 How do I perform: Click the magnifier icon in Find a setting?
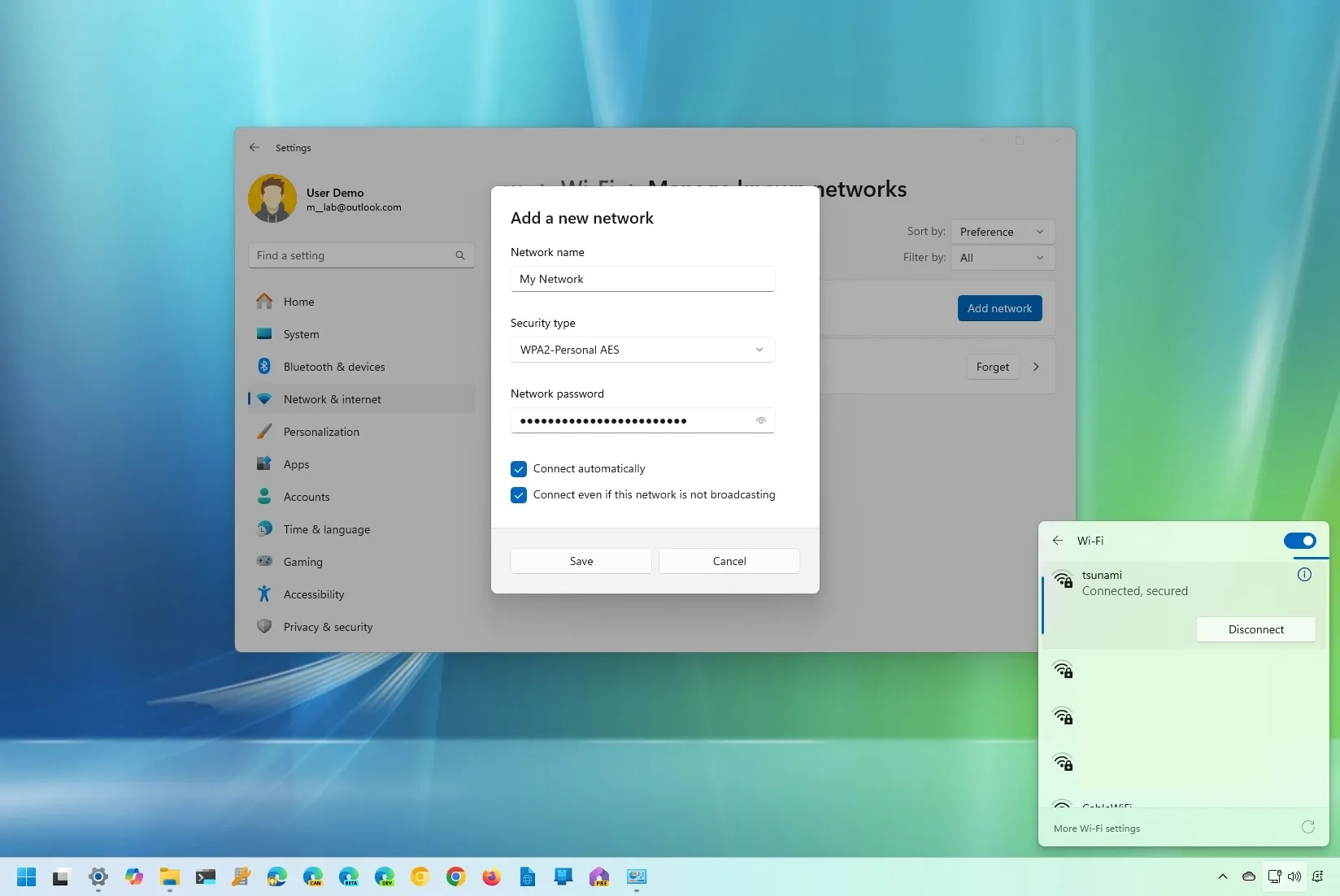click(x=460, y=255)
